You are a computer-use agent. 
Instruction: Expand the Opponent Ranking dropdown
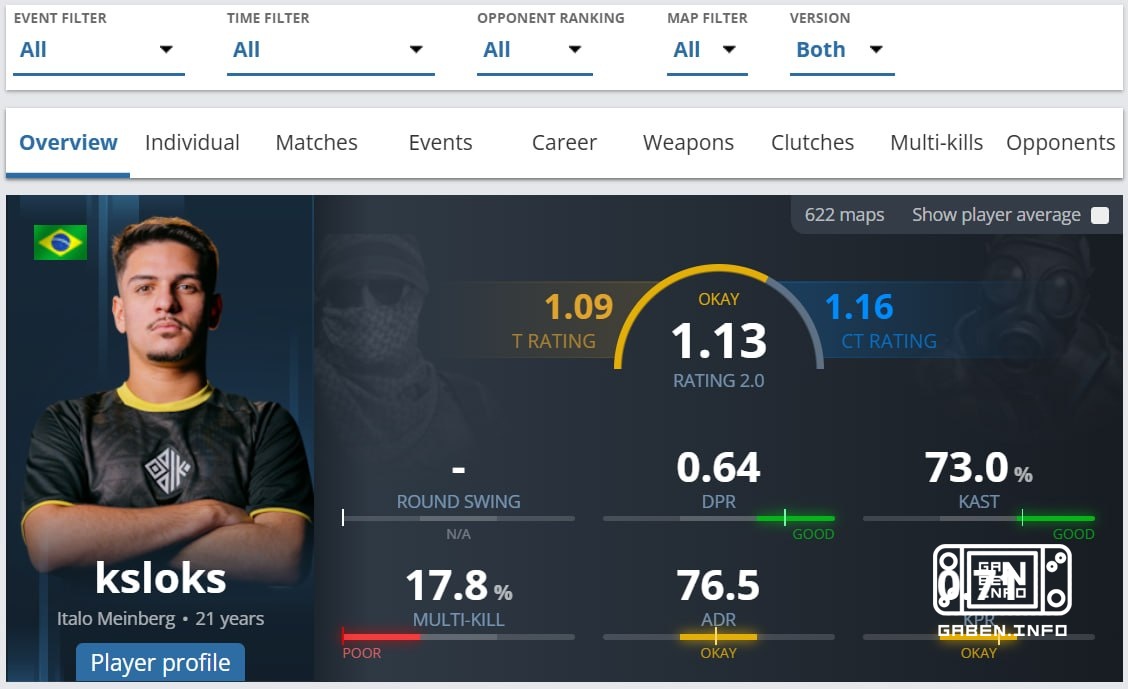[535, 50]
